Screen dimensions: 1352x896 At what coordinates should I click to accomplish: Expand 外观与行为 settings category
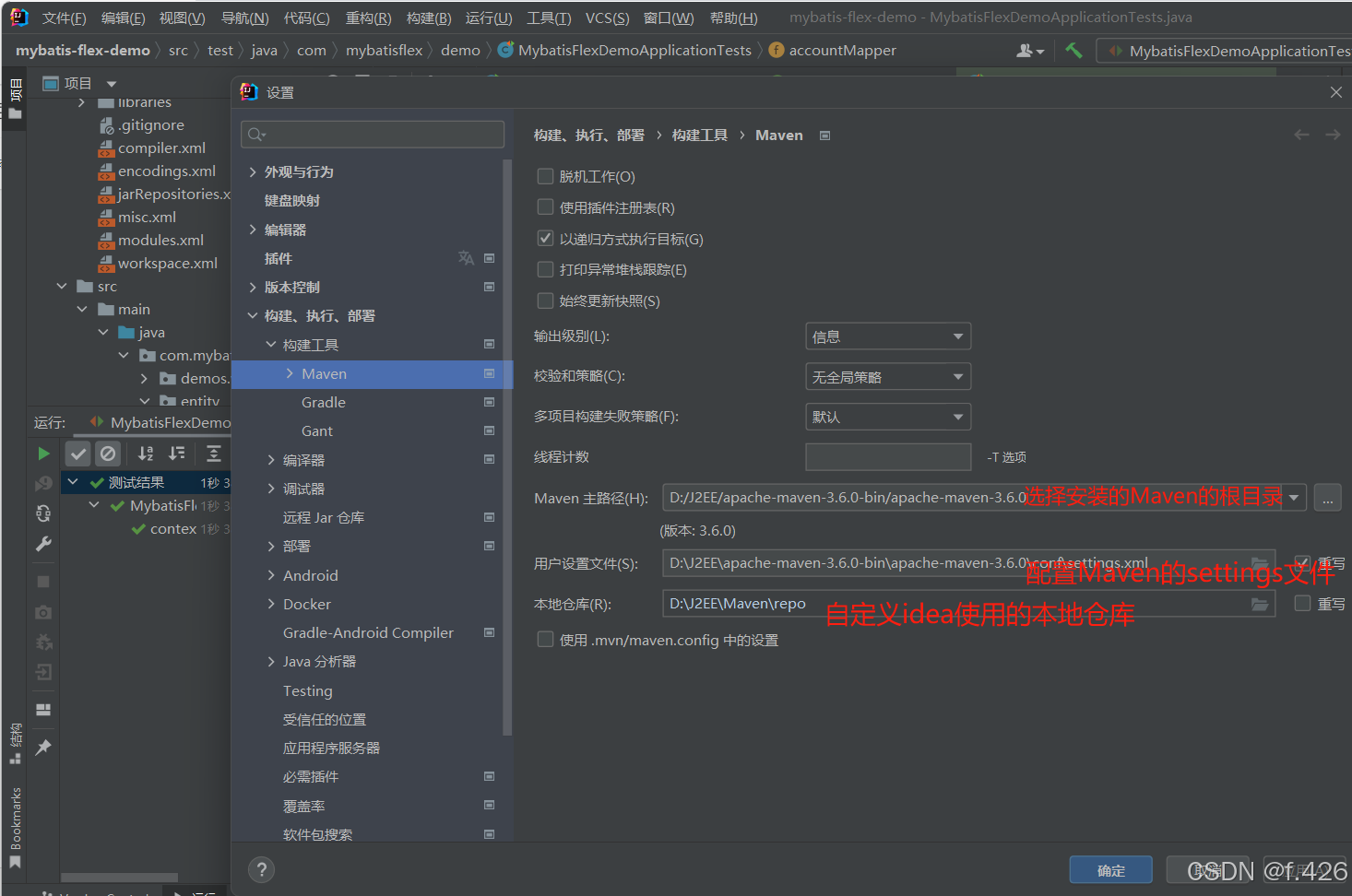253,172
